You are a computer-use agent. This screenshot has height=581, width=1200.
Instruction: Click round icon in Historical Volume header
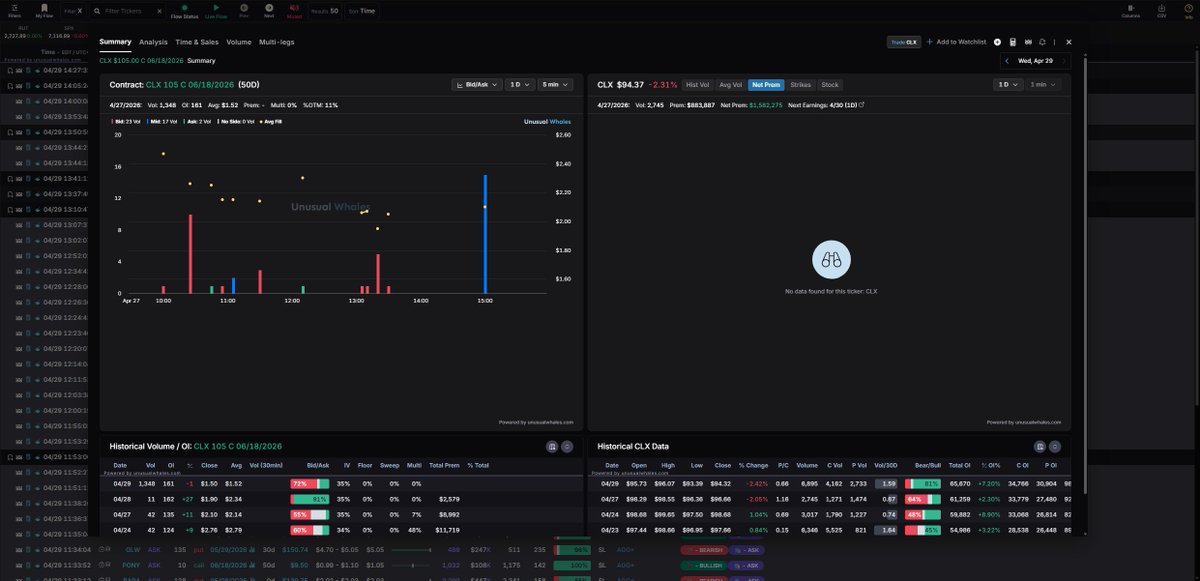point(567,447)
